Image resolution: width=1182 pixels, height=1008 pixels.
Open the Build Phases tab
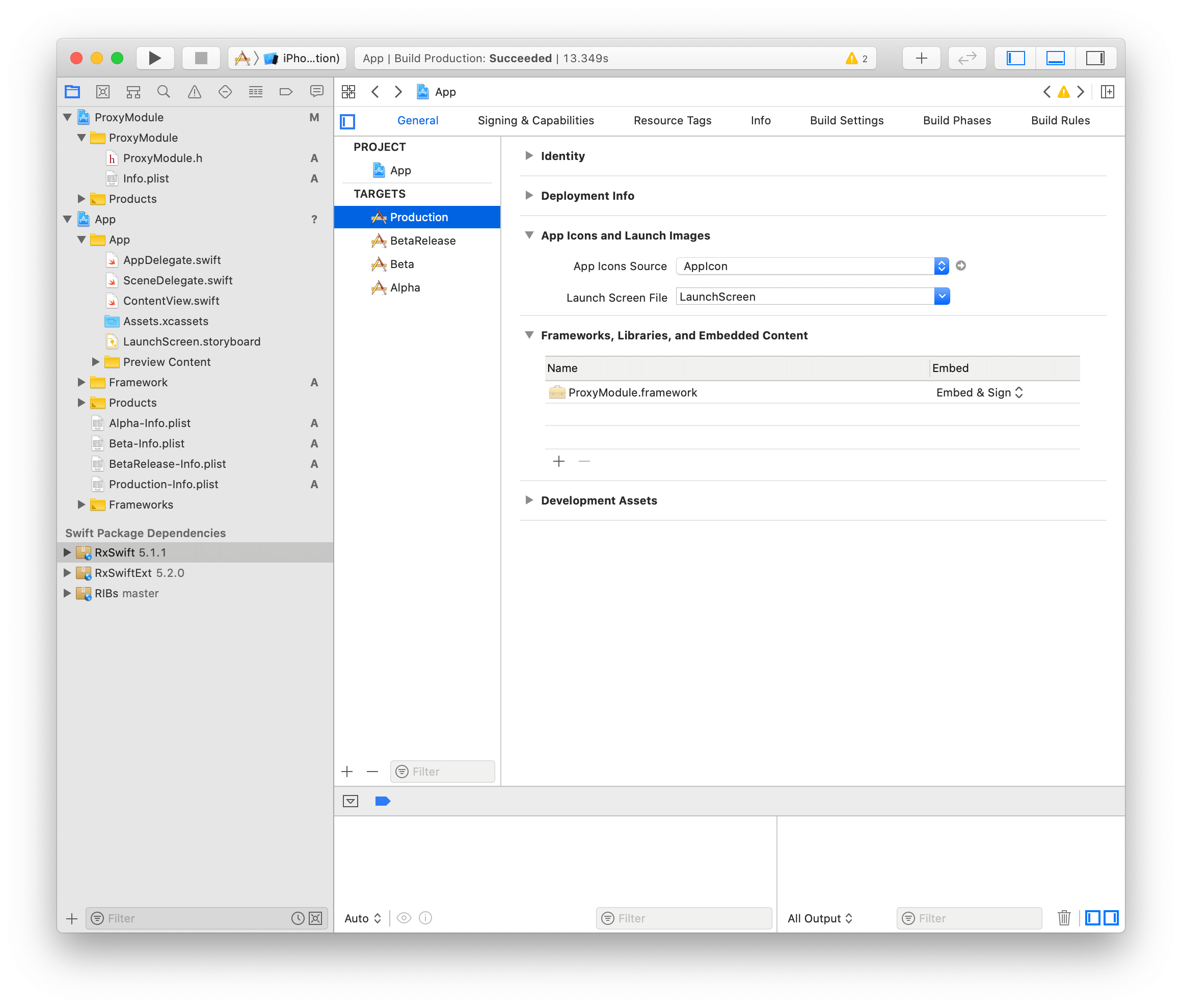[x=957, y=120]
